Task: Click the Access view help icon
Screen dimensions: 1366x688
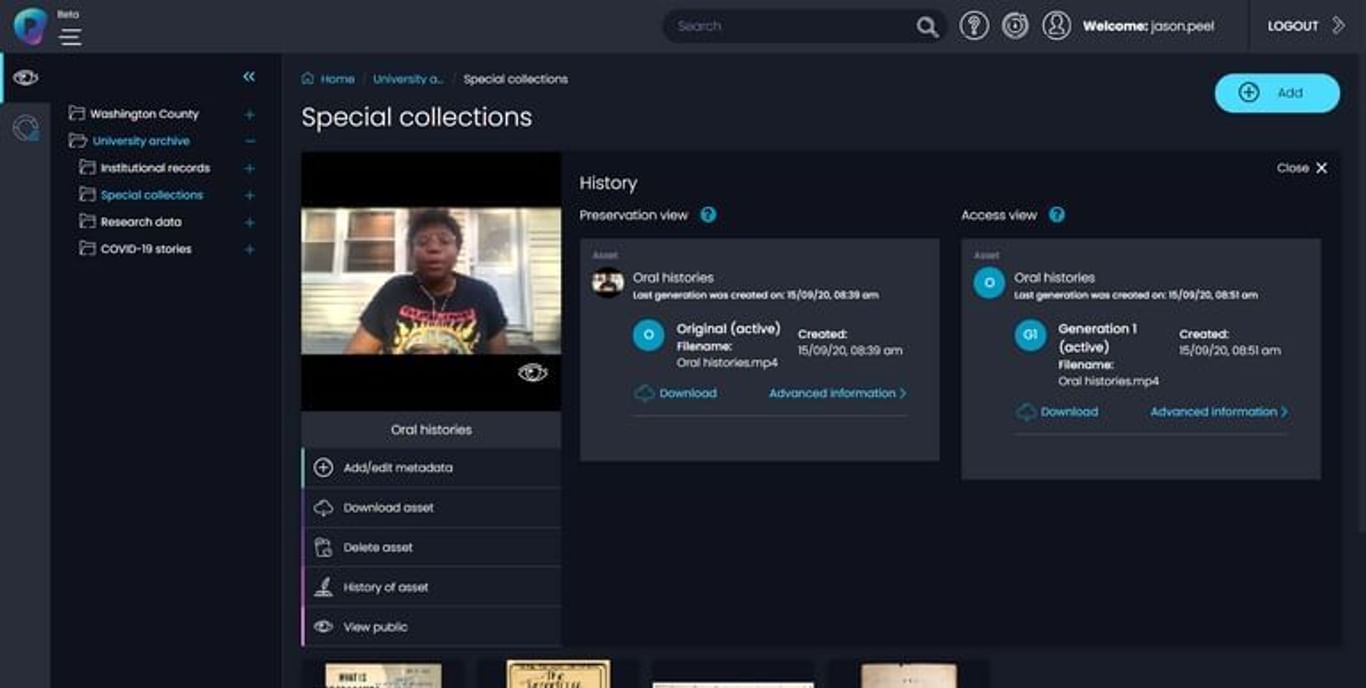Action: point(1057,215)
